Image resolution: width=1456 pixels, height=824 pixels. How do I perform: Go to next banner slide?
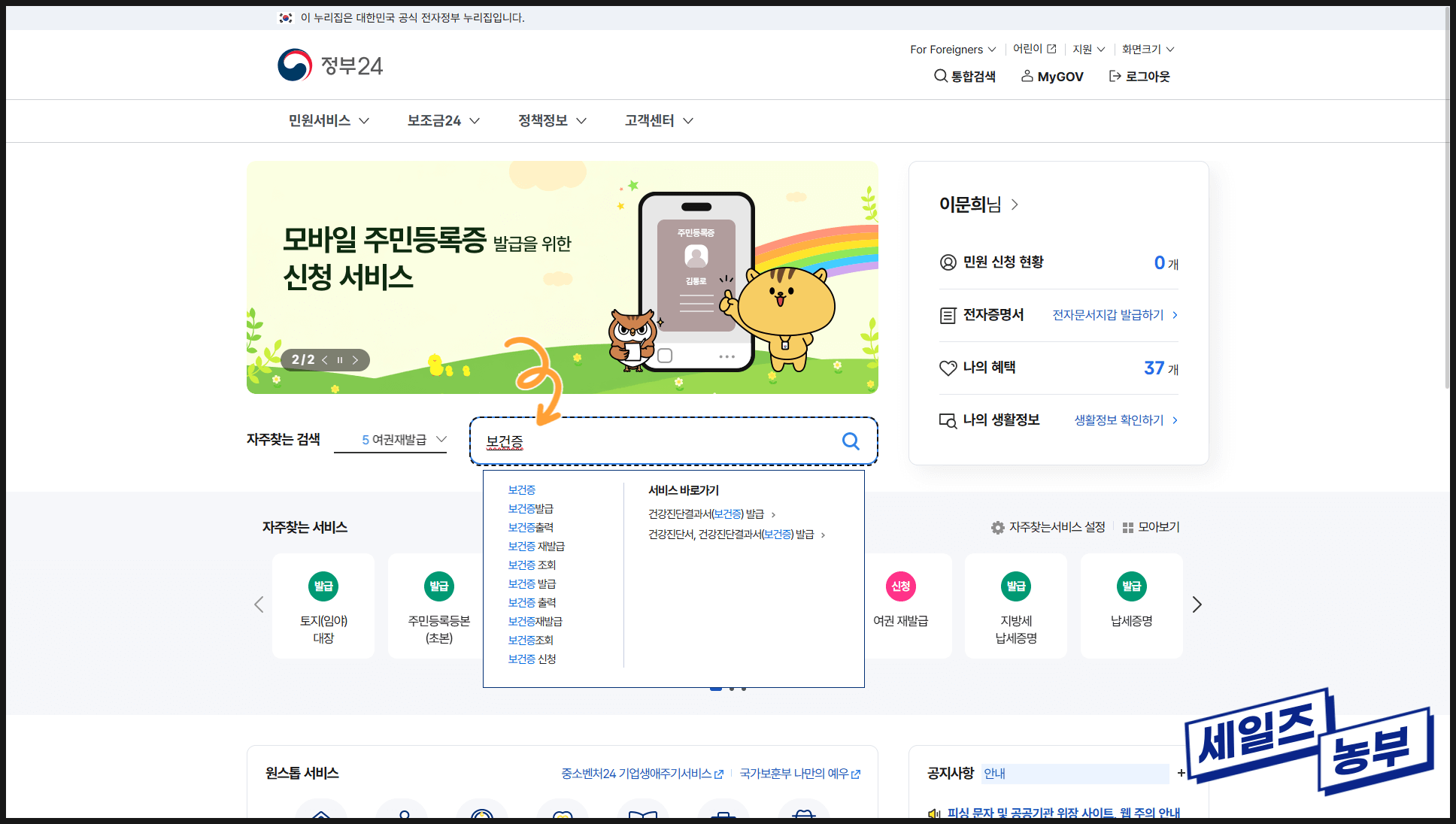pos(356,360)
